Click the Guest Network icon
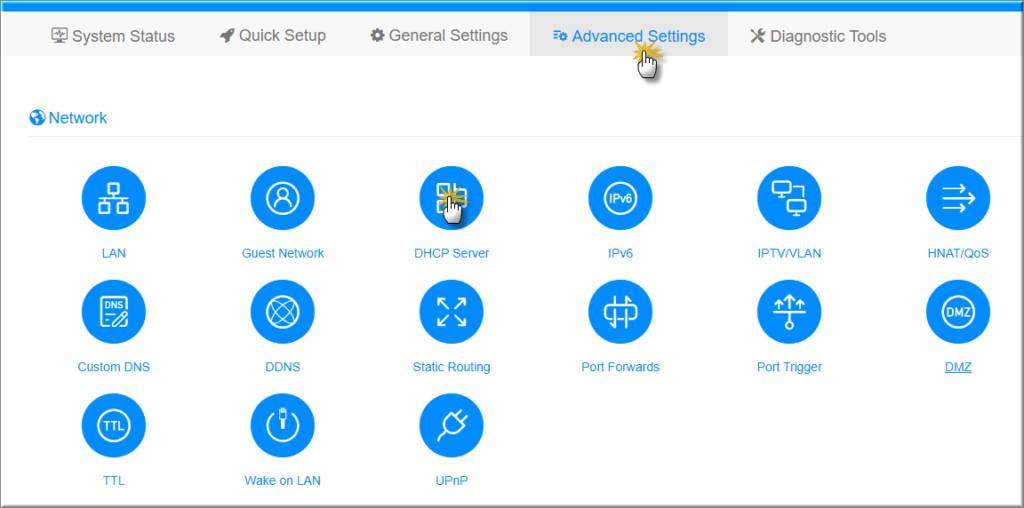Viewport: 1024px width, 508px height. [x=282, y=198]
